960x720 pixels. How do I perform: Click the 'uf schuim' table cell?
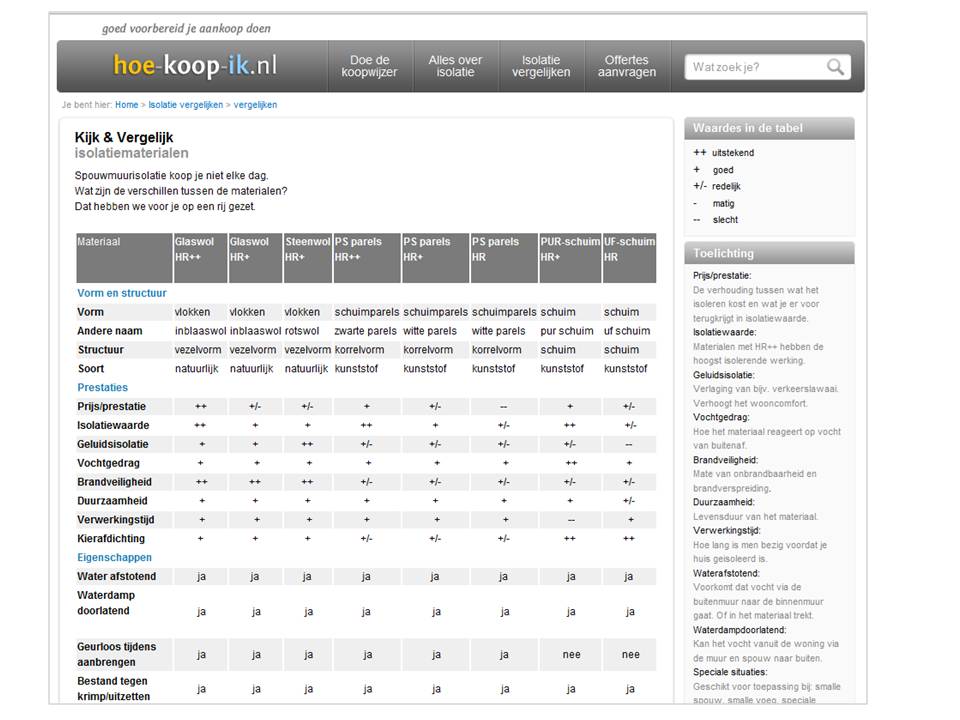(x=627, y=331)
